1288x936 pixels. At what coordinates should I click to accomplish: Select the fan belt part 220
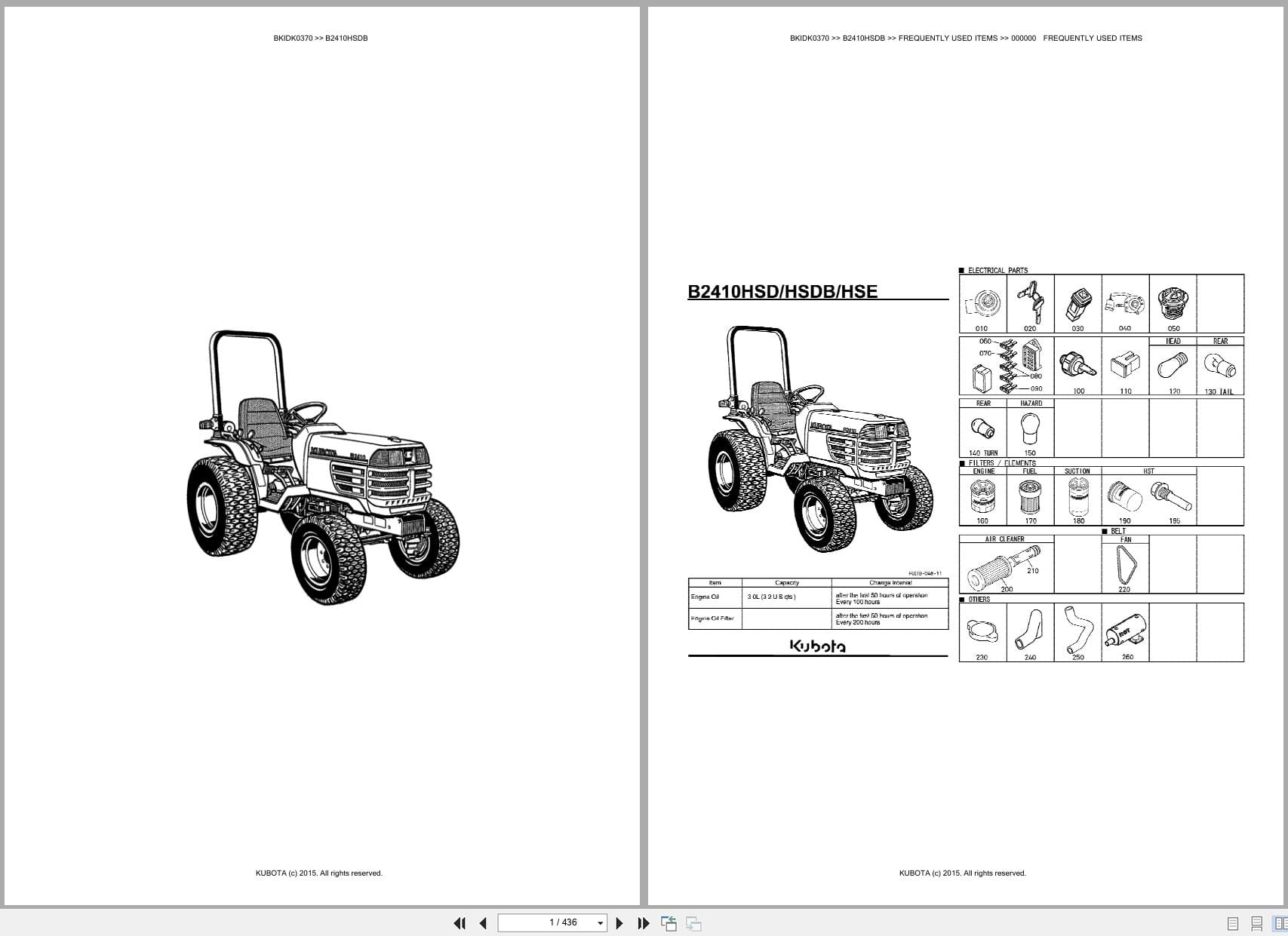point(1125,565)
